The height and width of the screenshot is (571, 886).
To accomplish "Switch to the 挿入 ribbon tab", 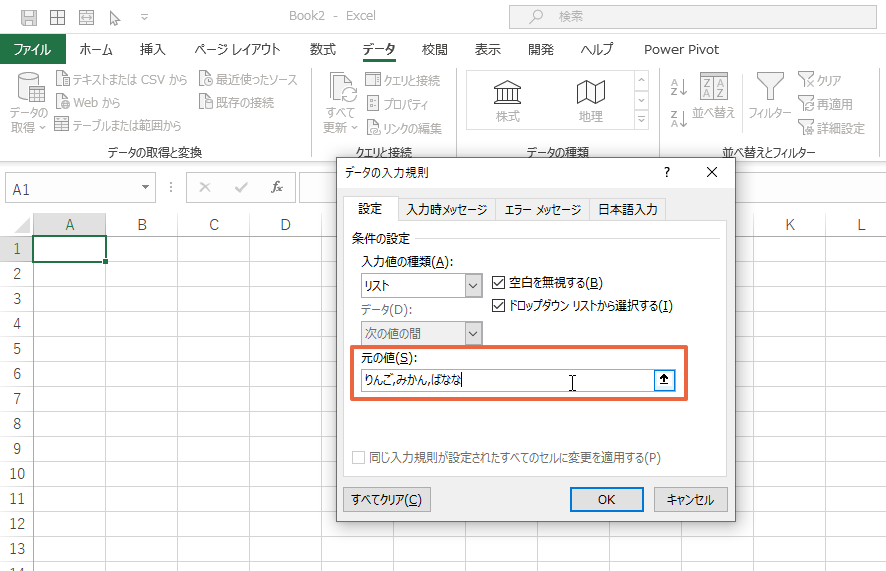I will tap(153, 49).
